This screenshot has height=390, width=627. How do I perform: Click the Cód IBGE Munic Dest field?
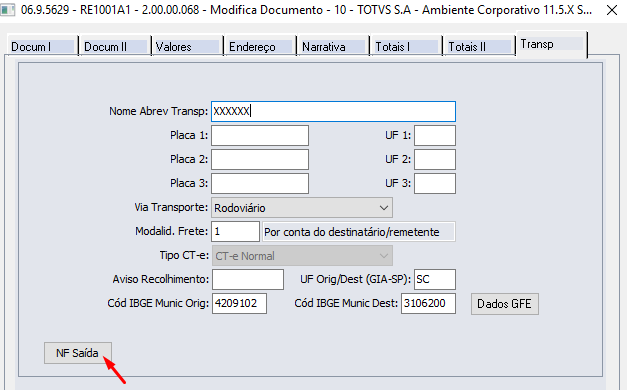pos(428,304)
